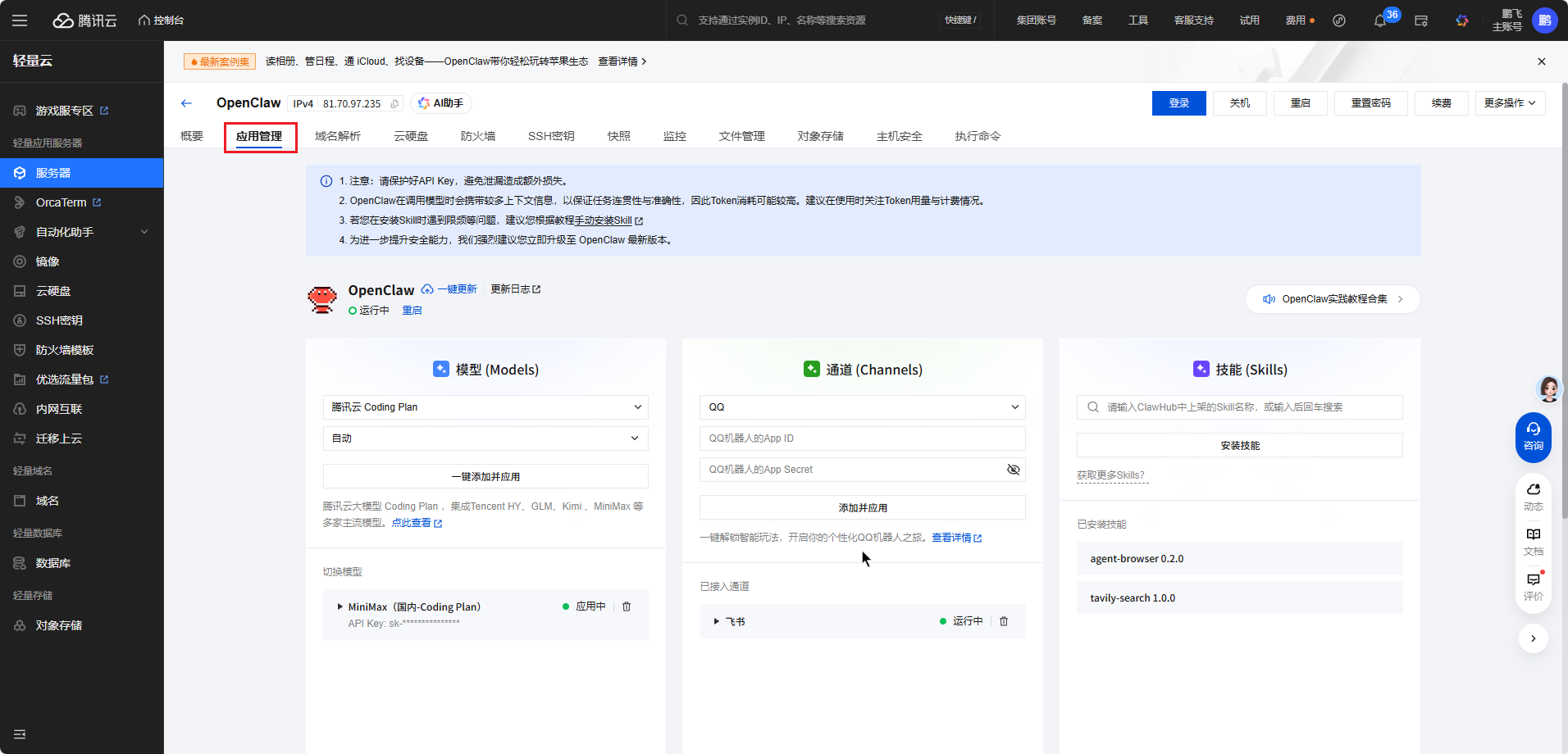Expand the MiniMax model details triangle
1568x754 pixels.
click(x=340, y=606)
